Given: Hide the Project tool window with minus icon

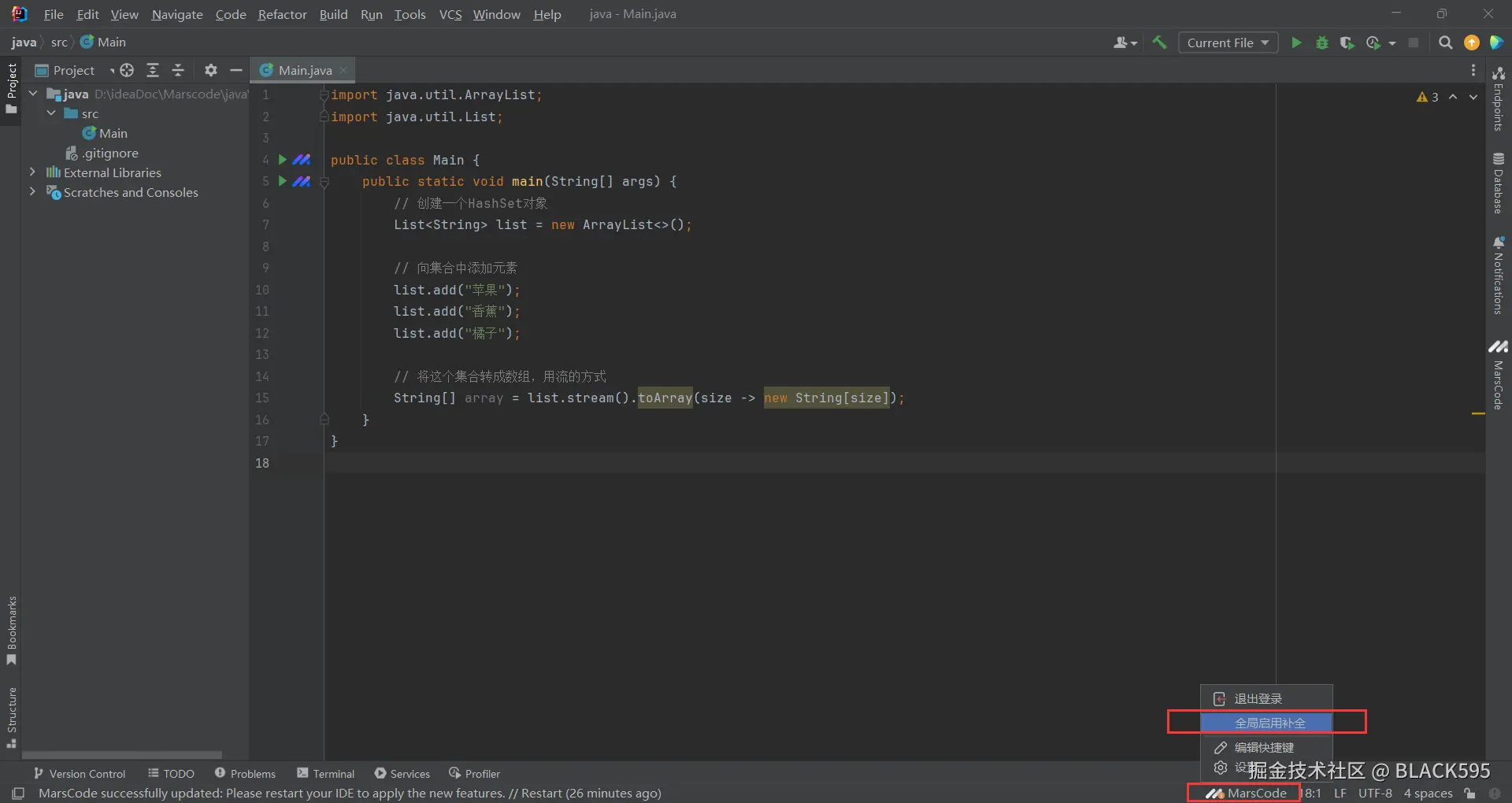Looking at the screenshot, I should click(235, 70).
